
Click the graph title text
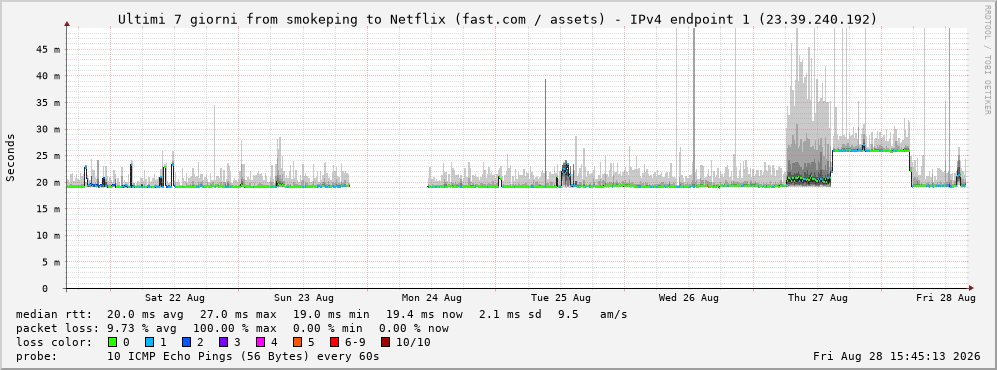pos(498,20)
